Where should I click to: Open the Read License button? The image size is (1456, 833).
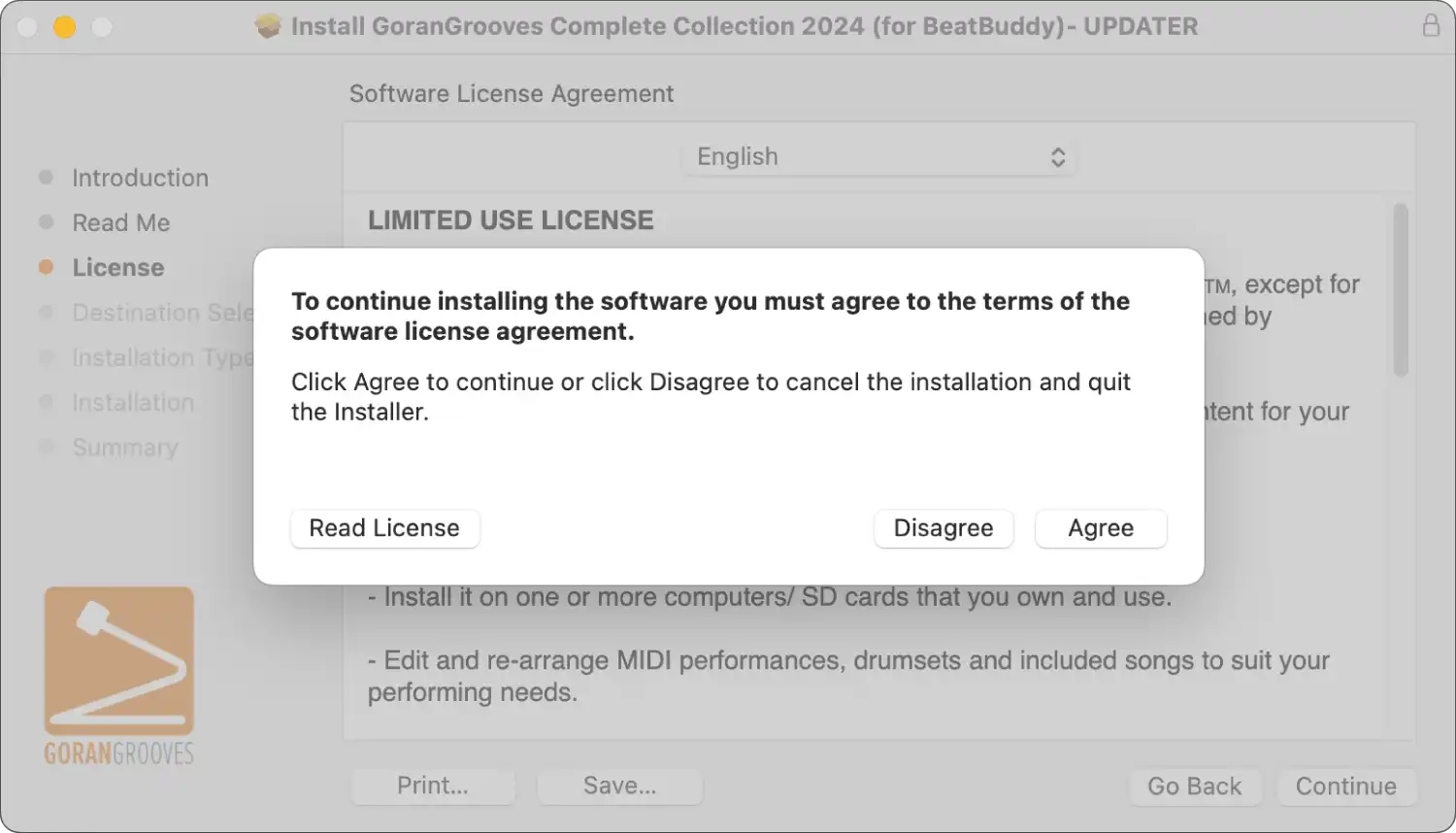pyautogui.click(x=384, y=528)
